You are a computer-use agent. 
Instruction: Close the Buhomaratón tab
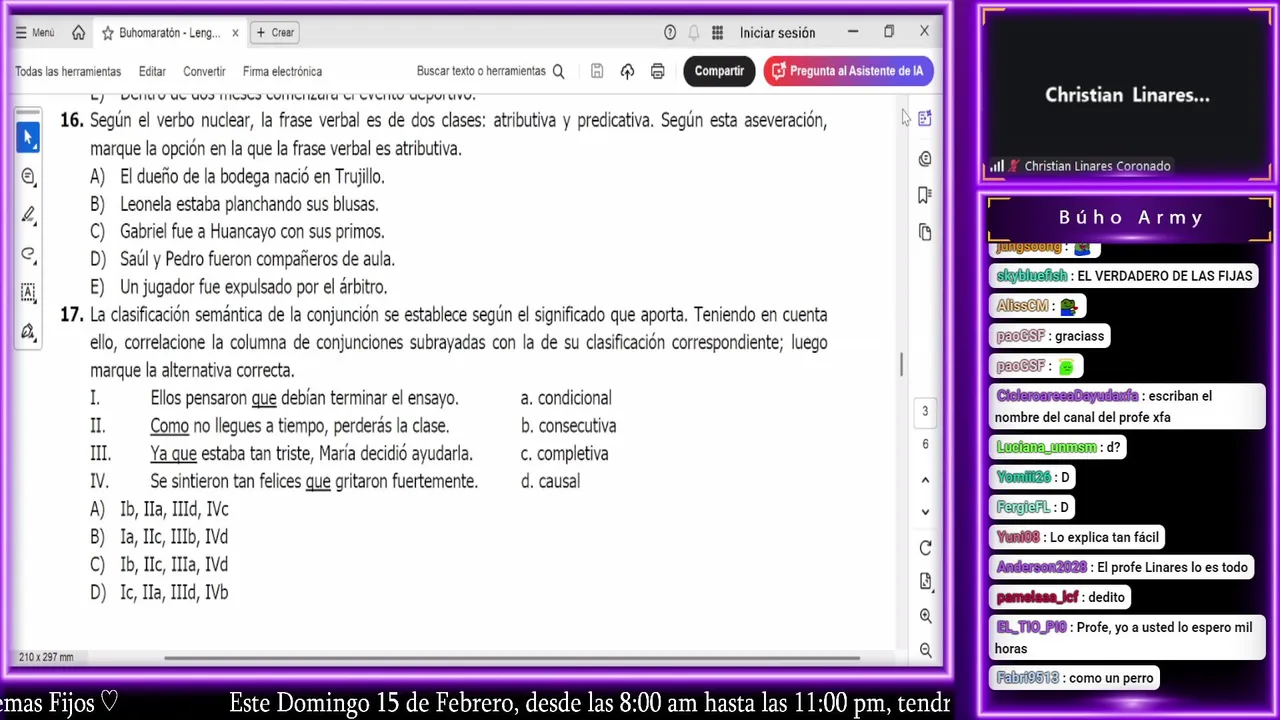pos(235,33)
